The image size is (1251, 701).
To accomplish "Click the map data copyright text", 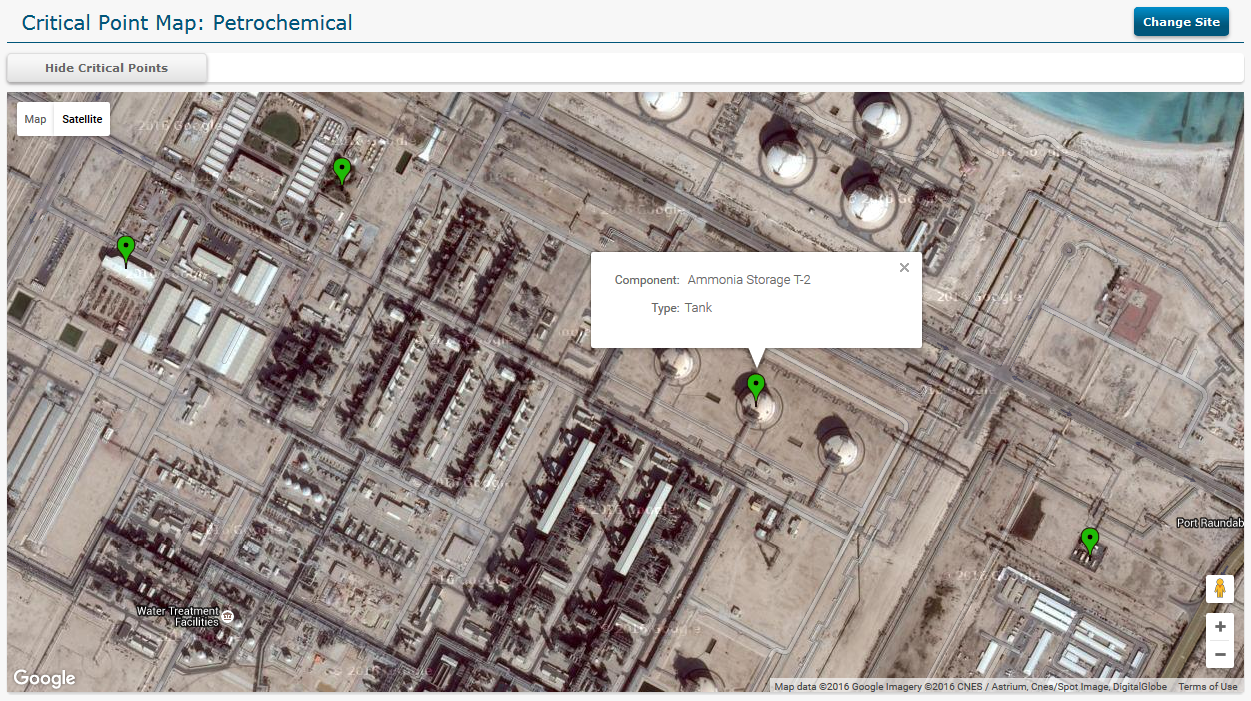I will (970, 687).
